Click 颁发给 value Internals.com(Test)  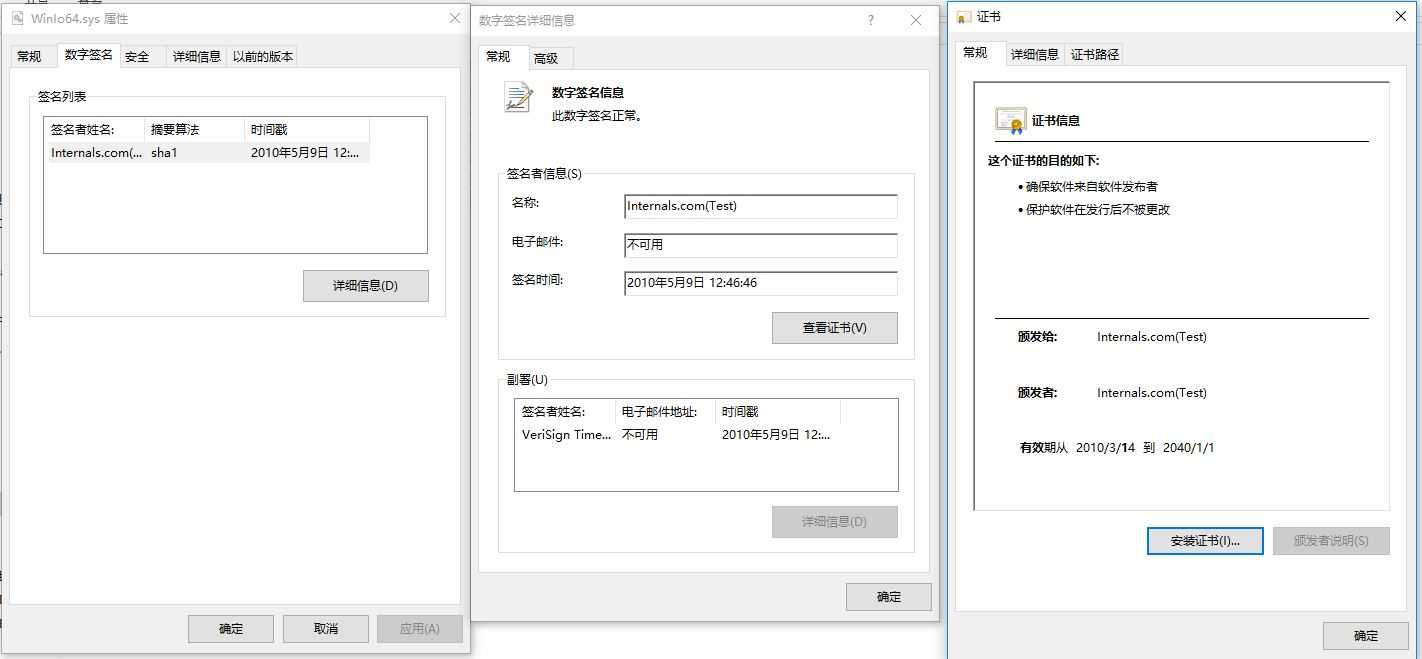point(1152,337)
